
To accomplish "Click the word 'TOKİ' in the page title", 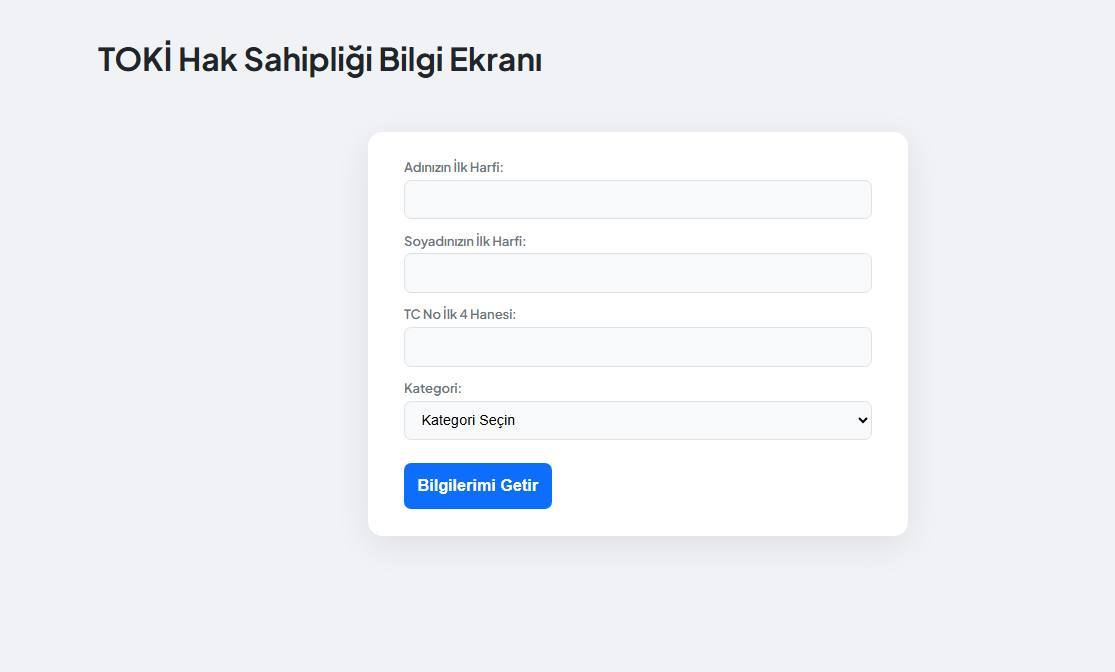I will 134,60.
